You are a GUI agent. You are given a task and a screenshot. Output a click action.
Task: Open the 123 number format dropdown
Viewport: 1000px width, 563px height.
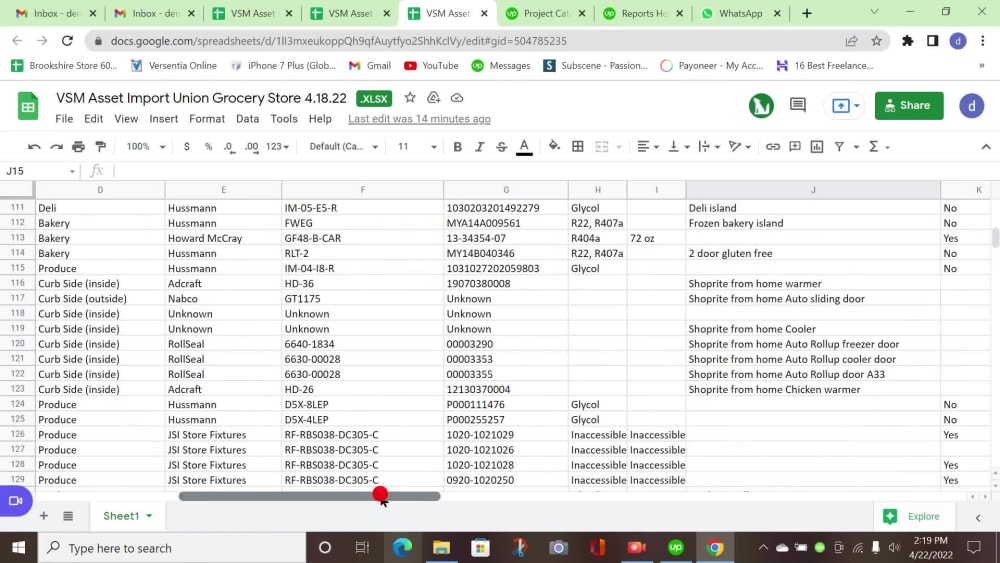click(x=277, y=147)
